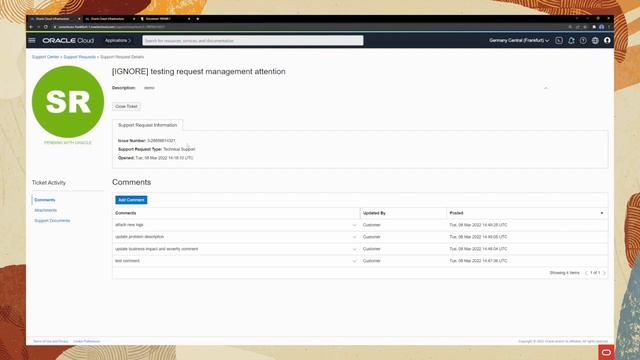Click the browser back arrow
Image resolution: width=640 pixels, height=360 pixels.
click(x=31, y=27)
